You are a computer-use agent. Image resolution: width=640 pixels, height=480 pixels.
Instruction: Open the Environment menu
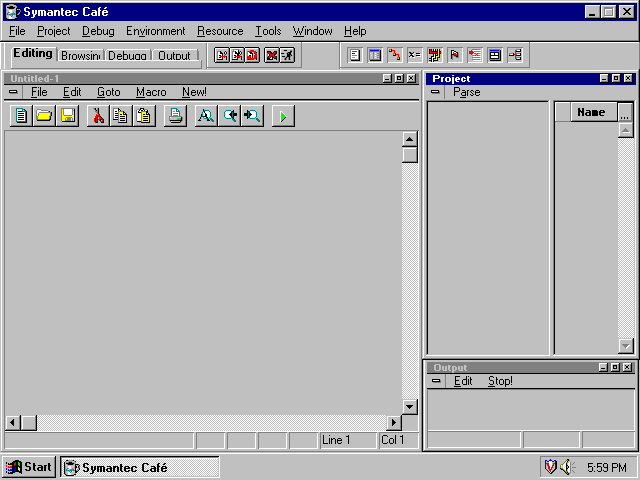click(156, 31)
